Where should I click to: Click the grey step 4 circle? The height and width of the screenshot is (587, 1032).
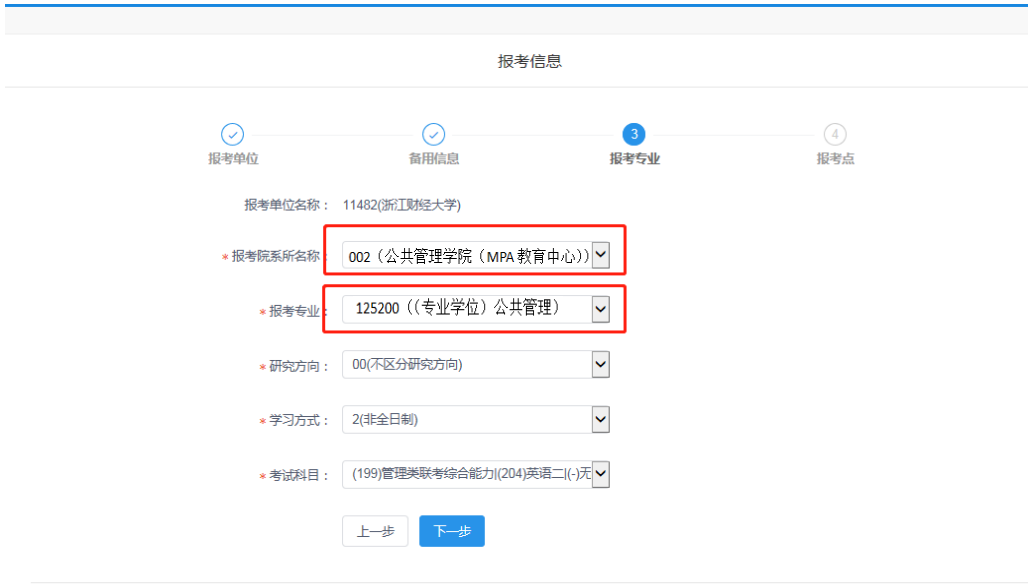tap(835, 135)
